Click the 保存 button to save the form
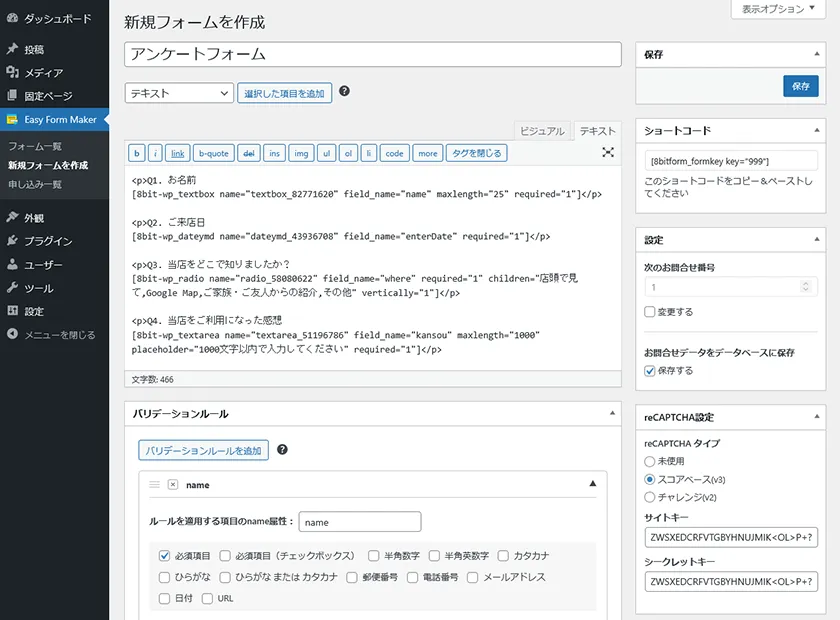This screenshot has height=620, width=840. 800,86
